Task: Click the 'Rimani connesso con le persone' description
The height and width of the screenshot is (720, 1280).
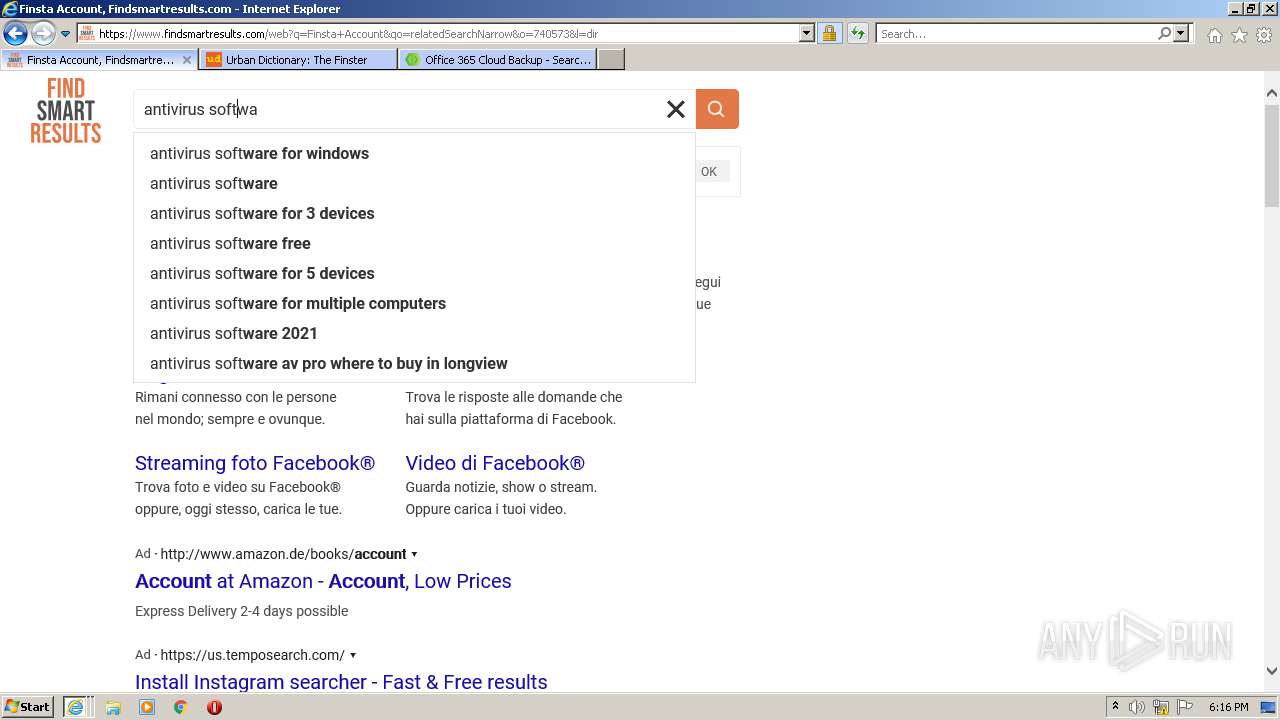Action: point(236,397)
